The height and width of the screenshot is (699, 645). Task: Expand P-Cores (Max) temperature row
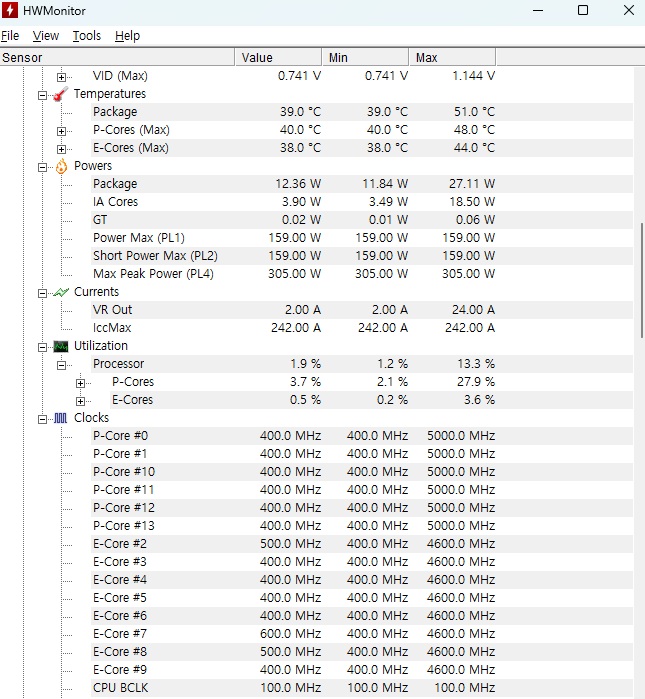(62, 131)
